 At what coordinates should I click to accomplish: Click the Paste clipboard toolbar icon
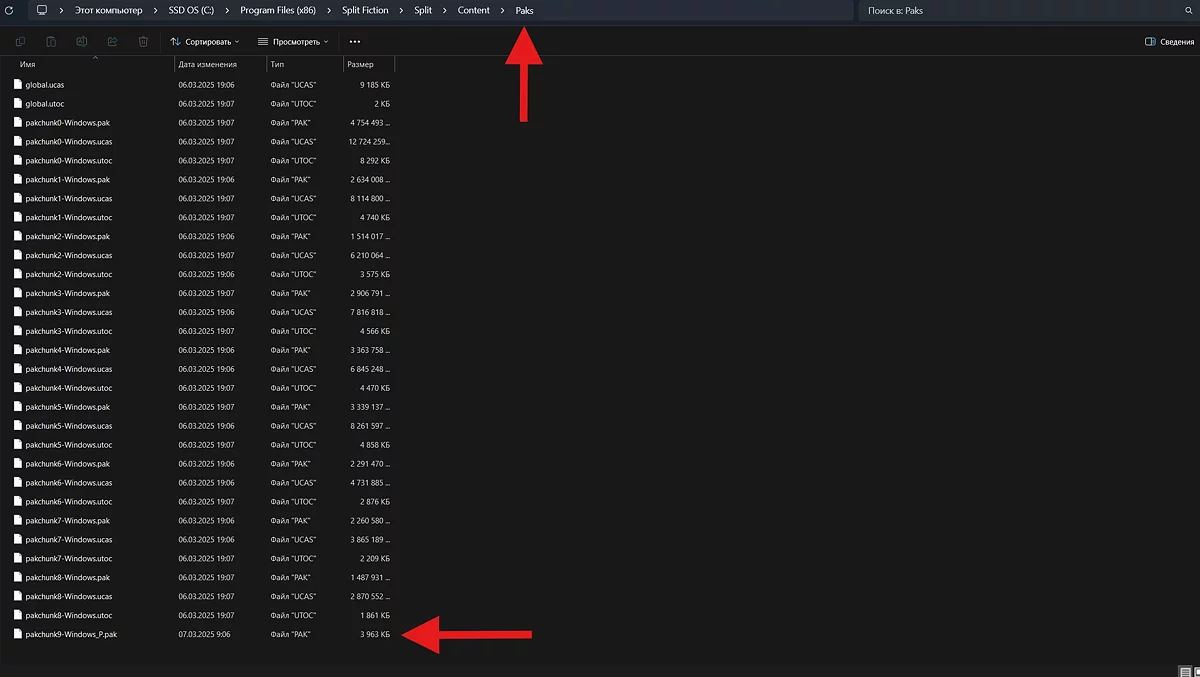(51, 42)
